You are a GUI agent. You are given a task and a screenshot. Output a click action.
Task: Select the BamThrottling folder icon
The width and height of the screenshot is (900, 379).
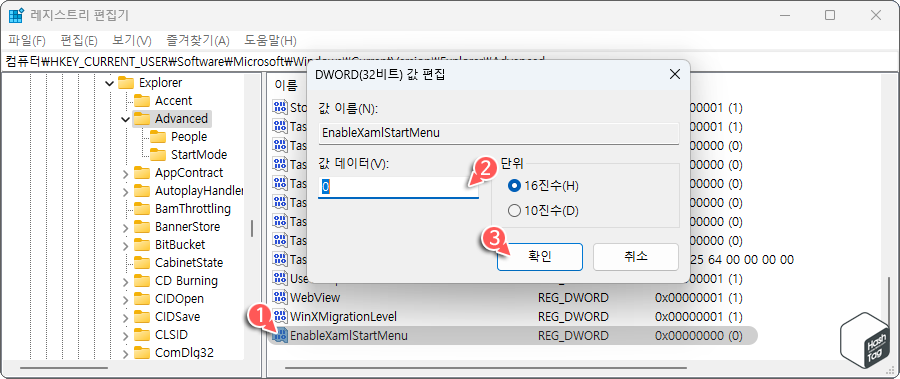point(142,208)
